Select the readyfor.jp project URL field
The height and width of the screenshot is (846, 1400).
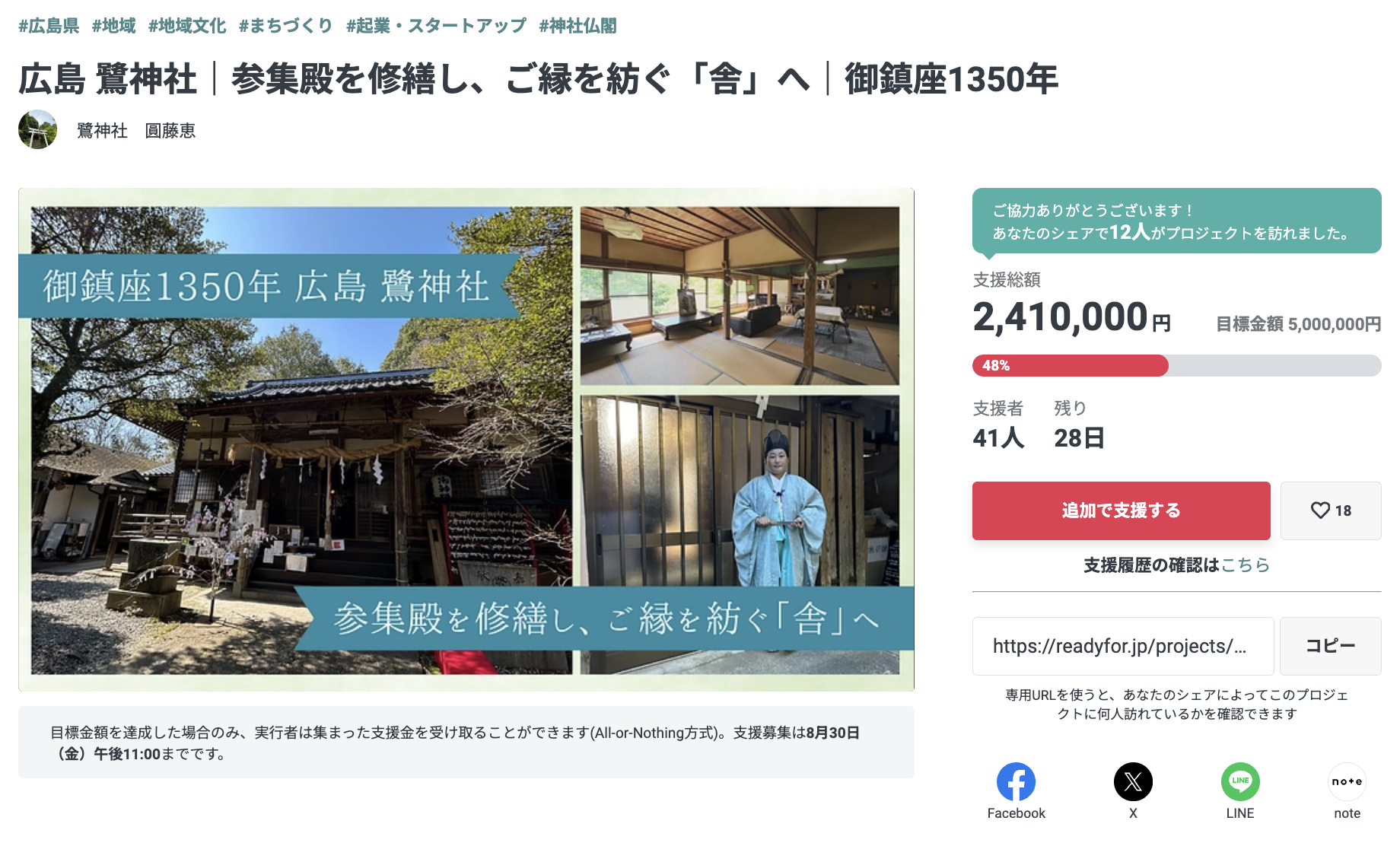coord(1123,646)
